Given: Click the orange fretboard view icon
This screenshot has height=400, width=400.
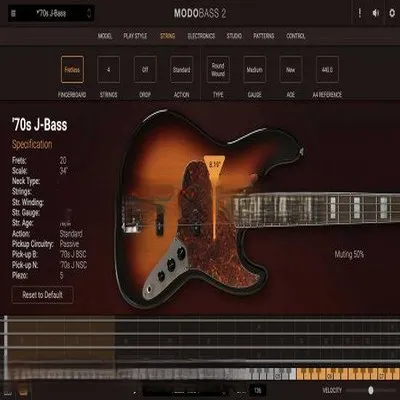Looking at the screenshot, I should click(23, 392).
